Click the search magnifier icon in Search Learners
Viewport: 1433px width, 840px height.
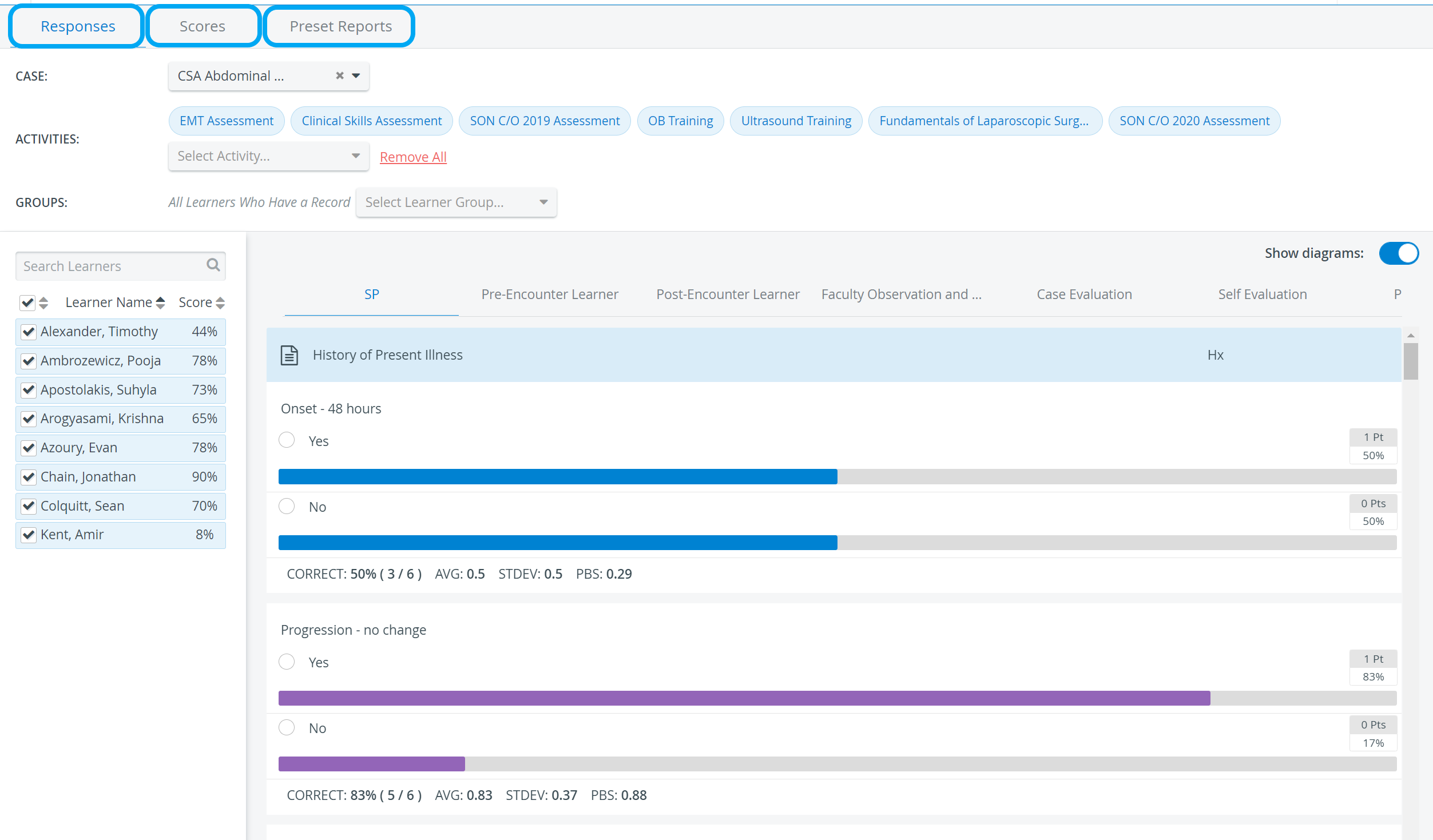tap(213, 265)
